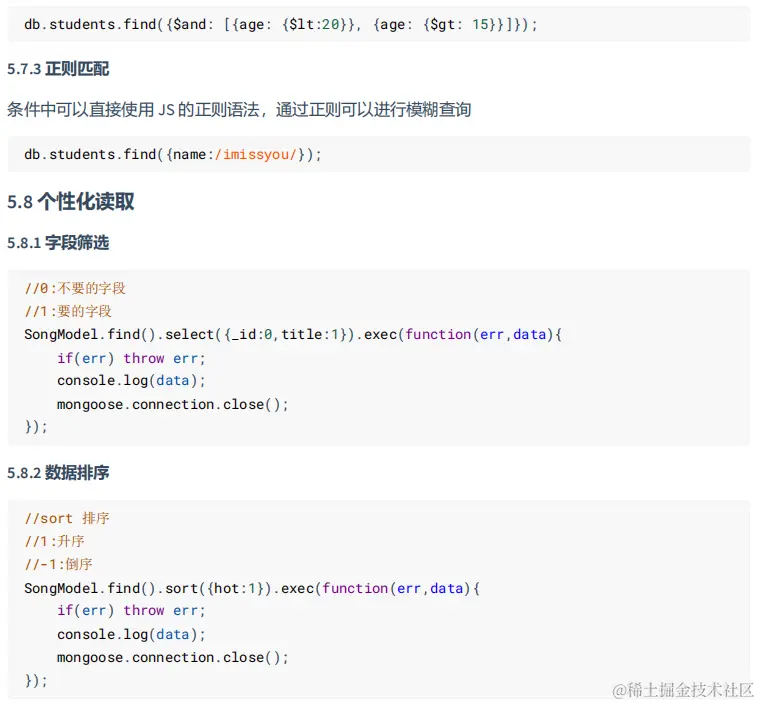The height and width of the screenshot is (705, 760).
Task: Click the $and query code line
Action: [x=280, y=24]
